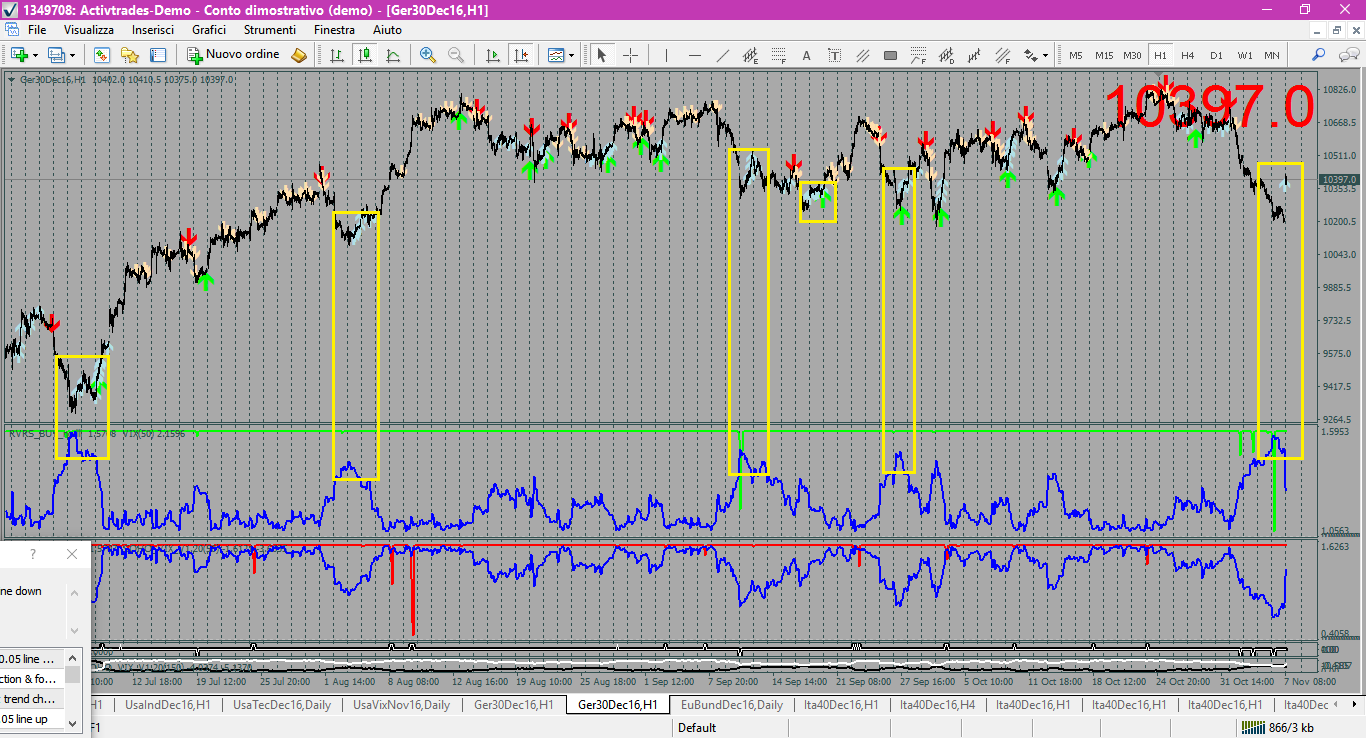Image resolution: width=1366 pixels, height=738 pixels.
Task: Open the Finestra menu
Action: [x=334, y=30]
